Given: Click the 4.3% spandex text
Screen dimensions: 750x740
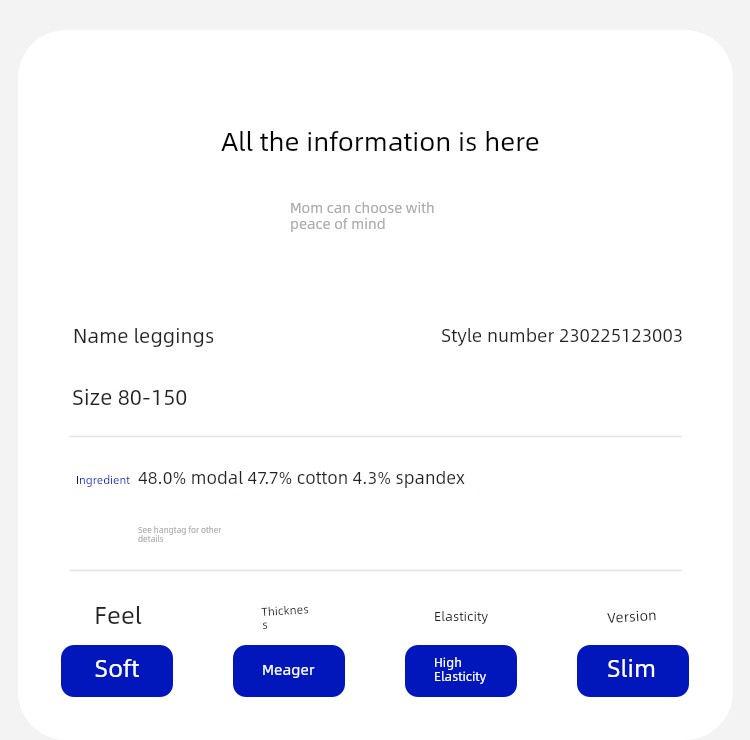Looking at the screenshot, I should (x=408, y=478).
